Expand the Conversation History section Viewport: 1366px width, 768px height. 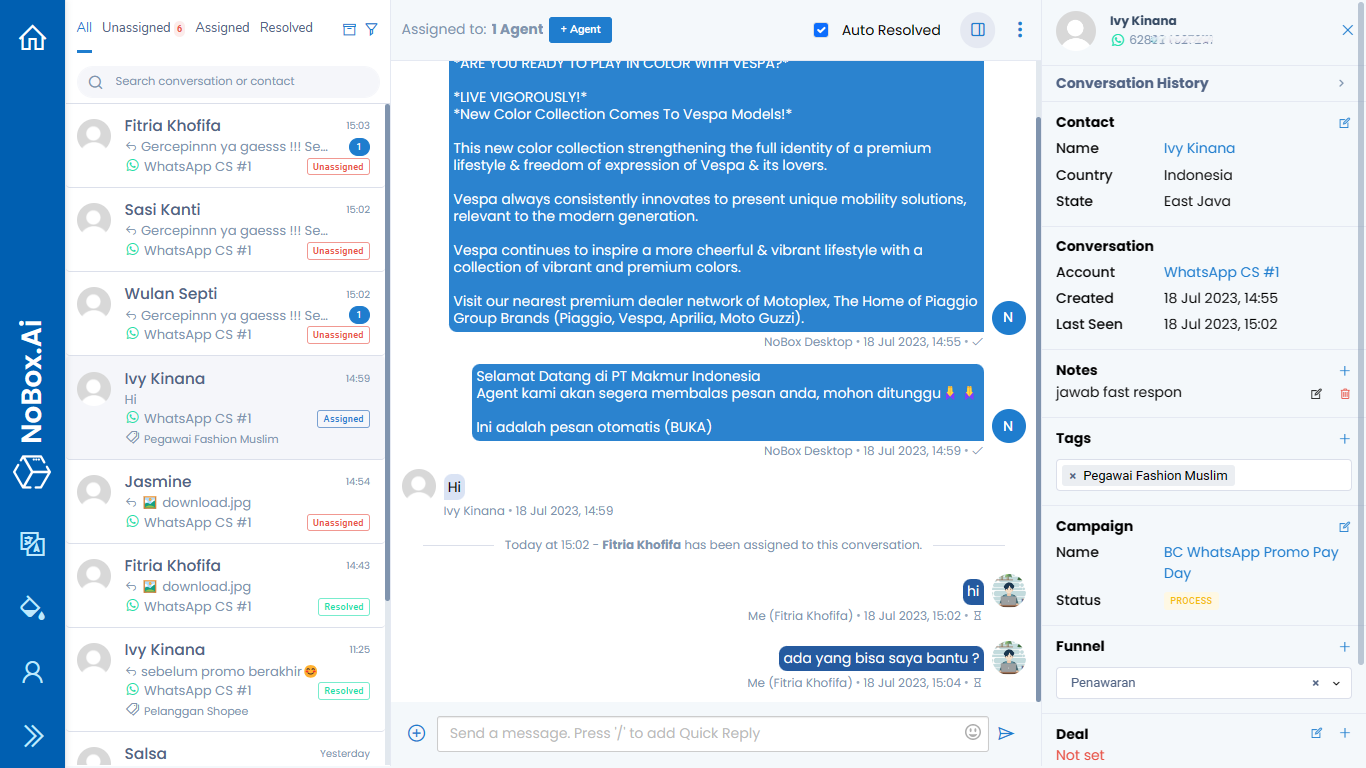tap(1341, 84)
